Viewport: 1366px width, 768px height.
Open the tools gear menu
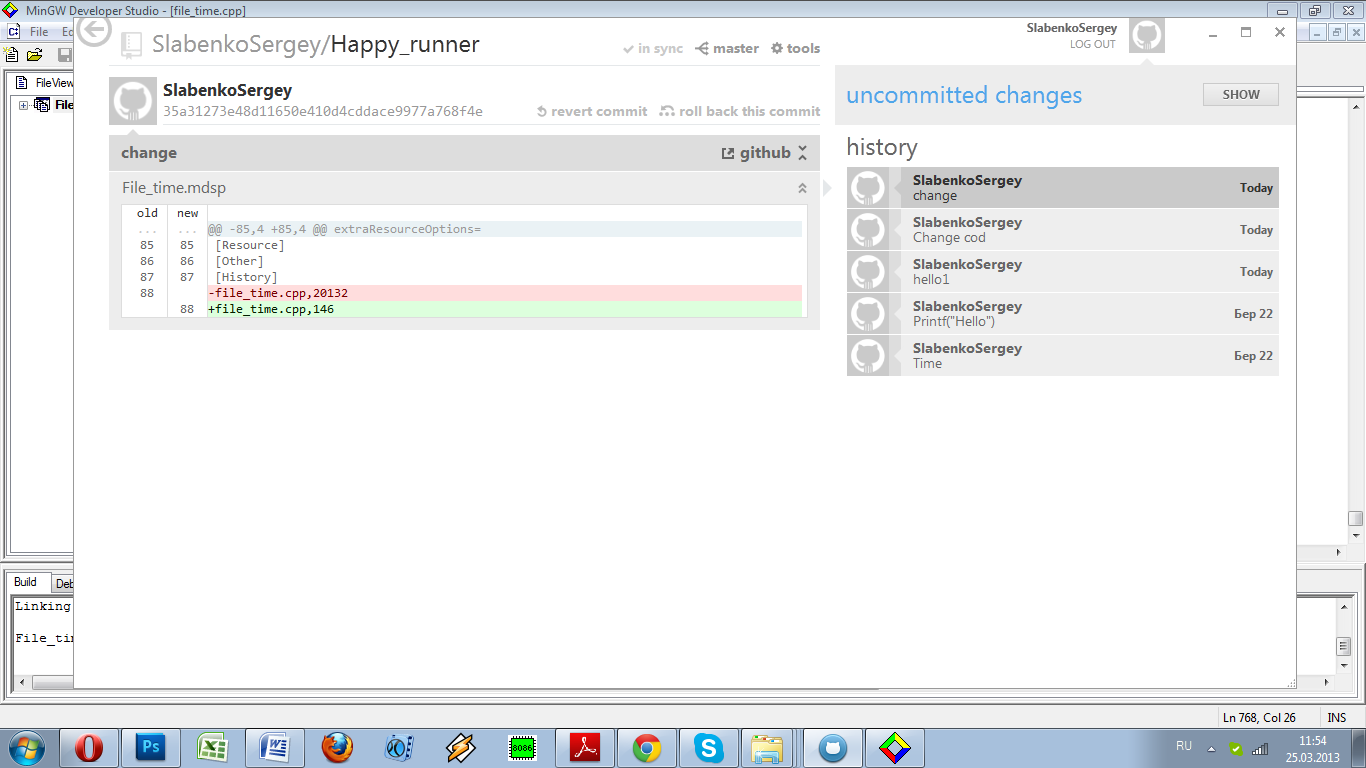tap(795, 48)
